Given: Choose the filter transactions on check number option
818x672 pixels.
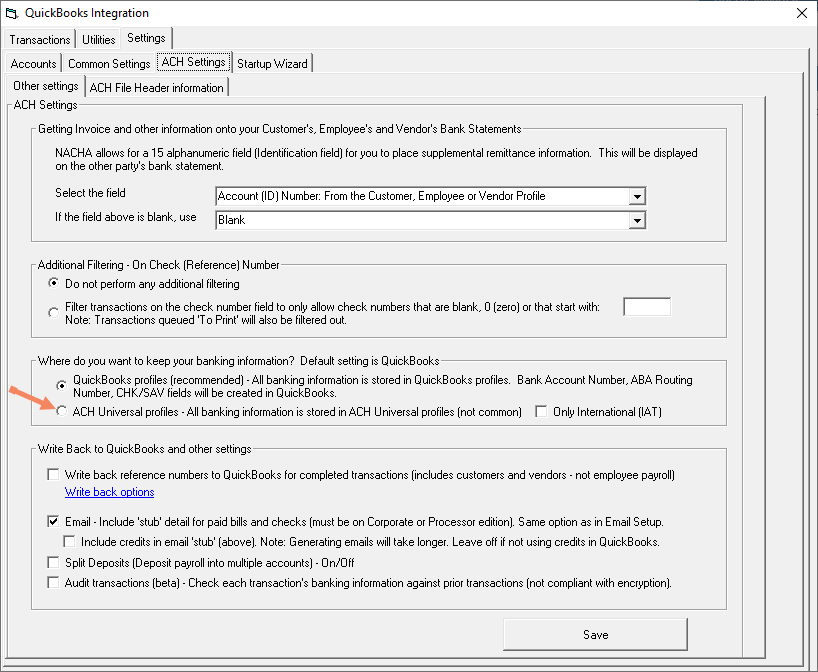Looking at the screenshot, I should 54,313.
